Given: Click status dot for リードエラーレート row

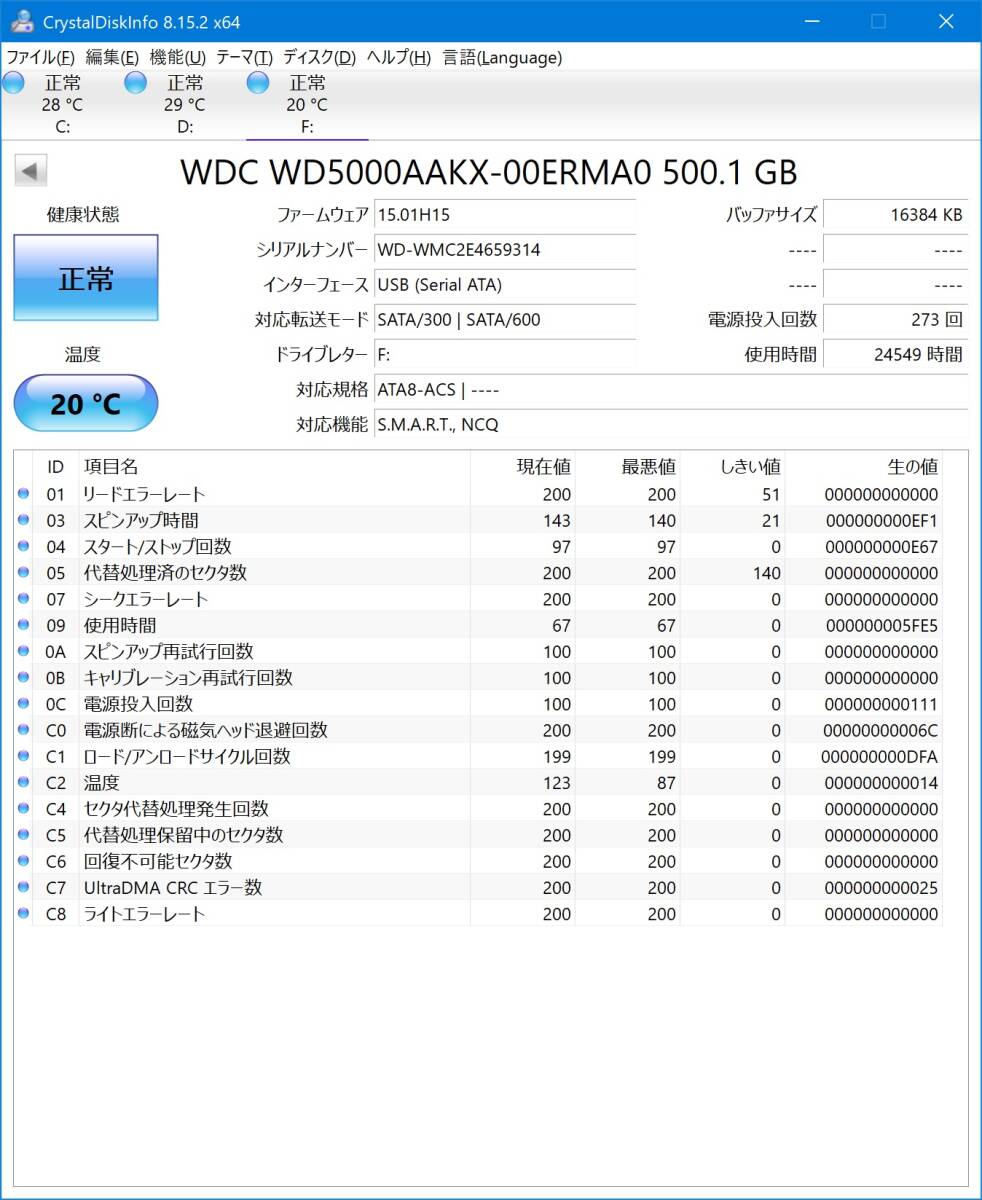Looking at the screenshot, I should click(23, 494).
